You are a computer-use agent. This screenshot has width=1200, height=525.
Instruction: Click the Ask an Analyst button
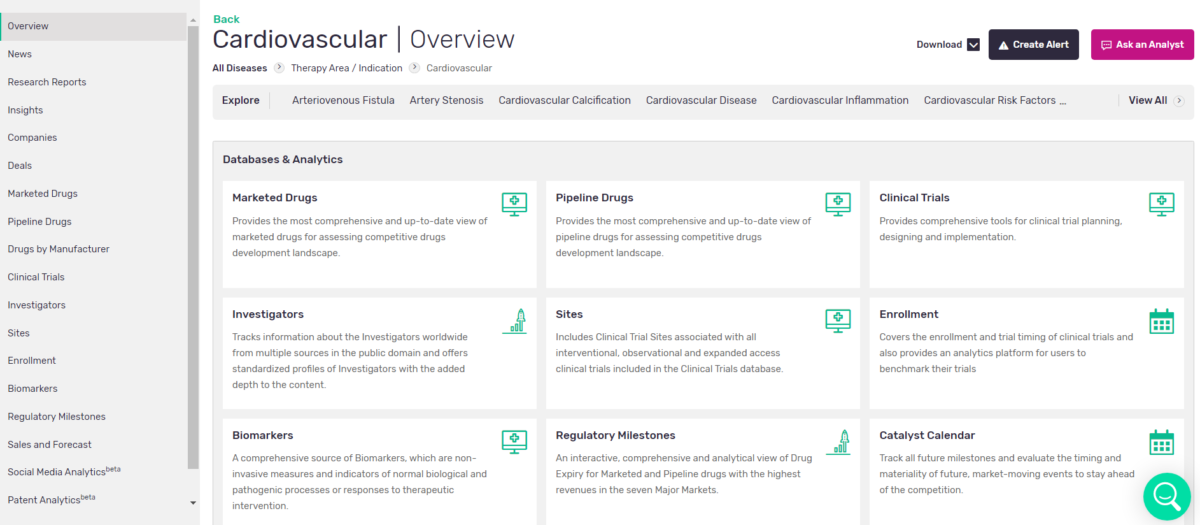(1142, 45)
